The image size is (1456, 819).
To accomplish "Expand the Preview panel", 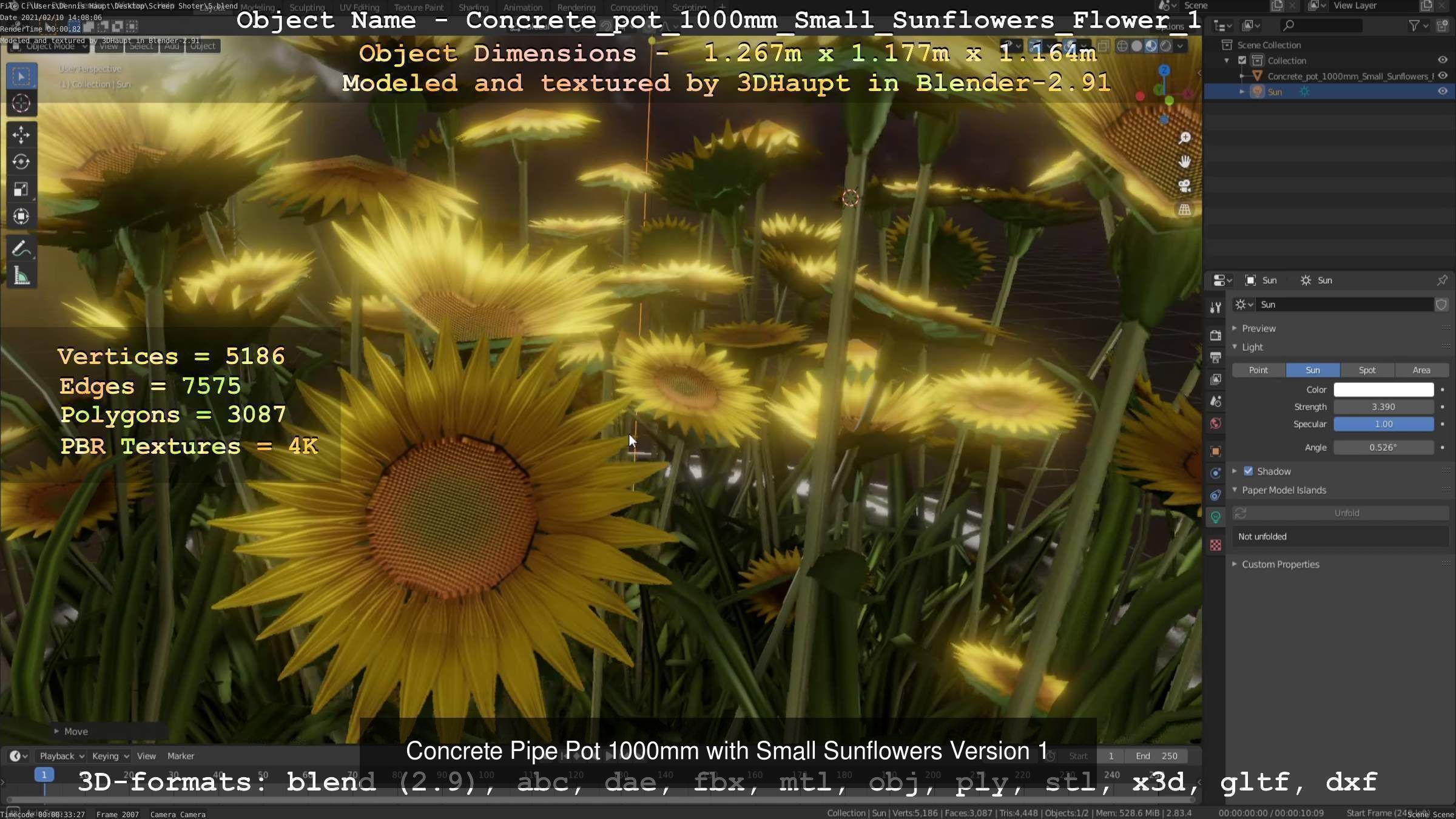I will point(1258,328).
